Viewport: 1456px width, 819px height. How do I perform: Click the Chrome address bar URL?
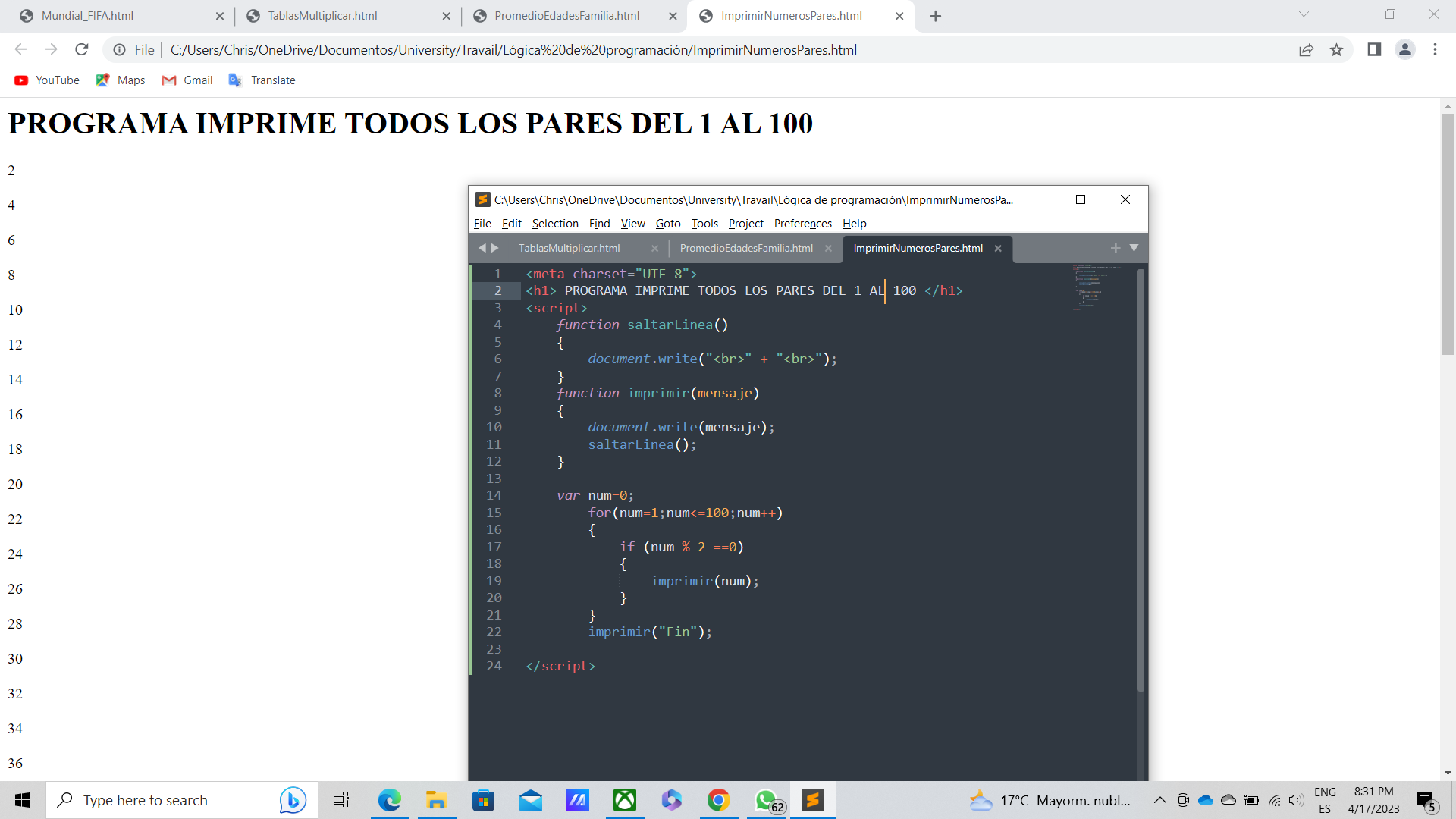coord(513,50)
